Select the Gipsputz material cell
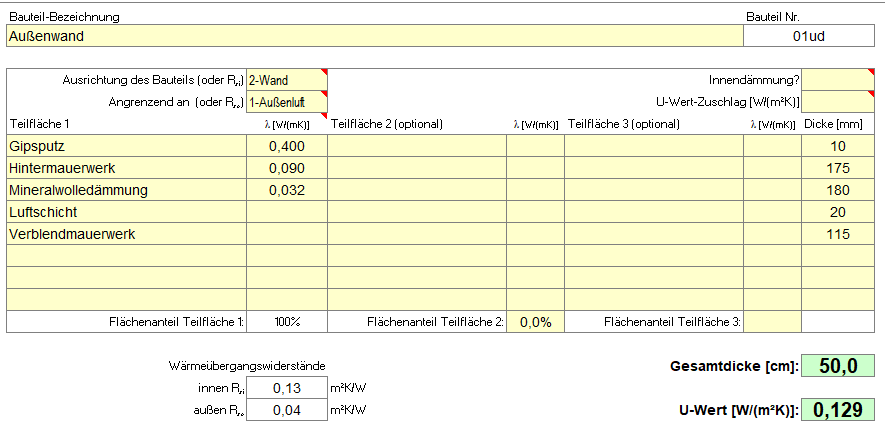This screenshot has height=427, width=885. (x=126, y=146)
